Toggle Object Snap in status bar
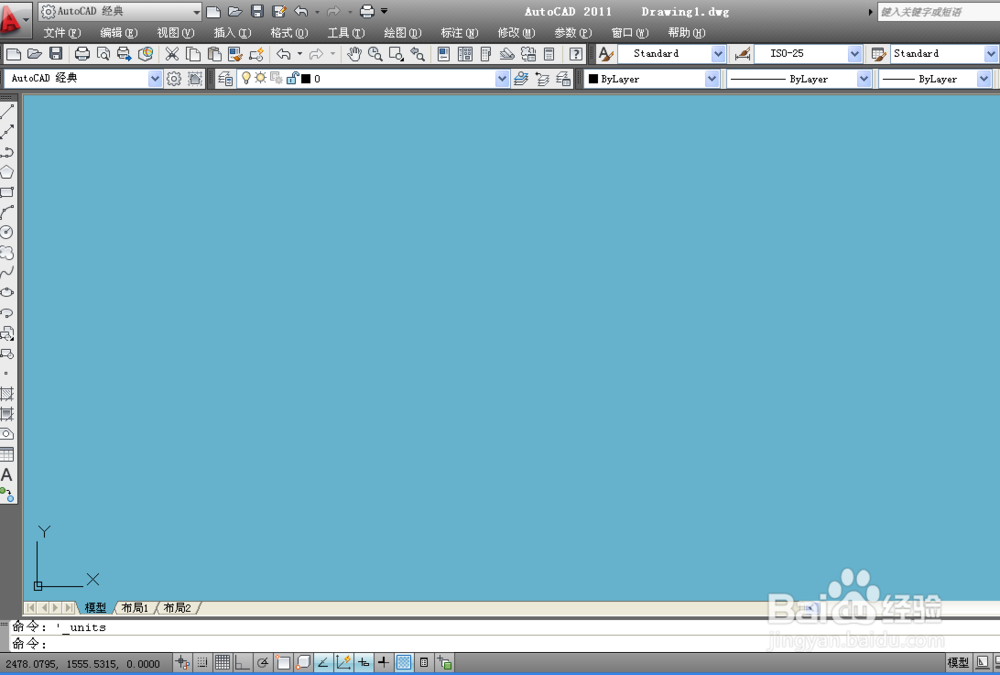This screenshot has width=1000, height=675. point(283,663)
